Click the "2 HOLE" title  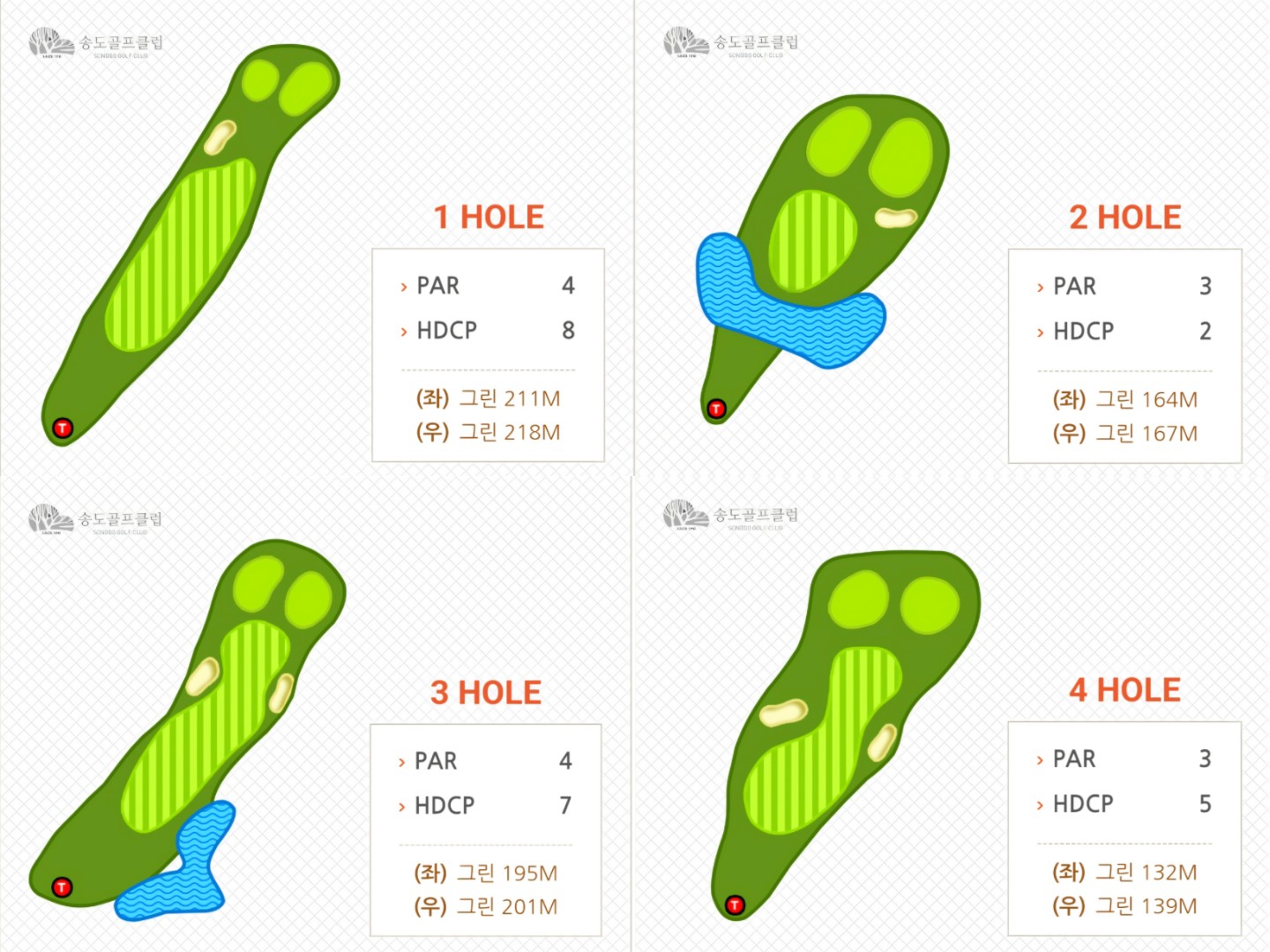click(x=1124, y=218)
